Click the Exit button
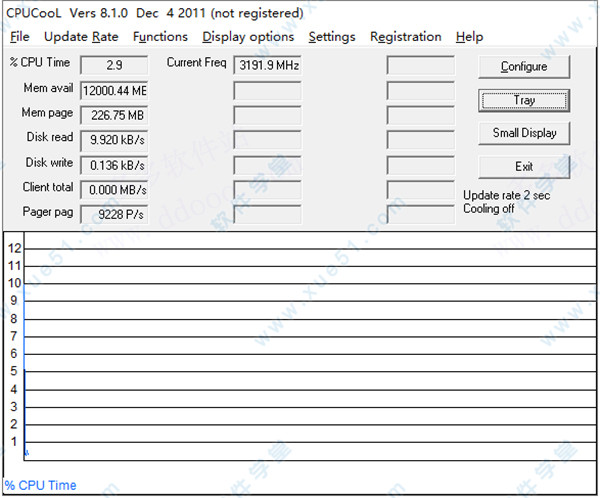The image size is (600, 498). (524, 167)
